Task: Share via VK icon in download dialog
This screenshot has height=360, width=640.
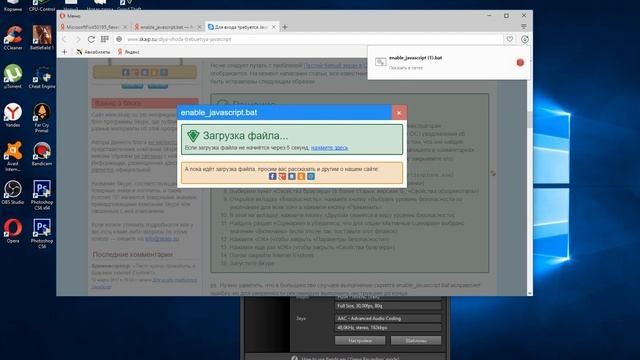Action: click(292, 176)
